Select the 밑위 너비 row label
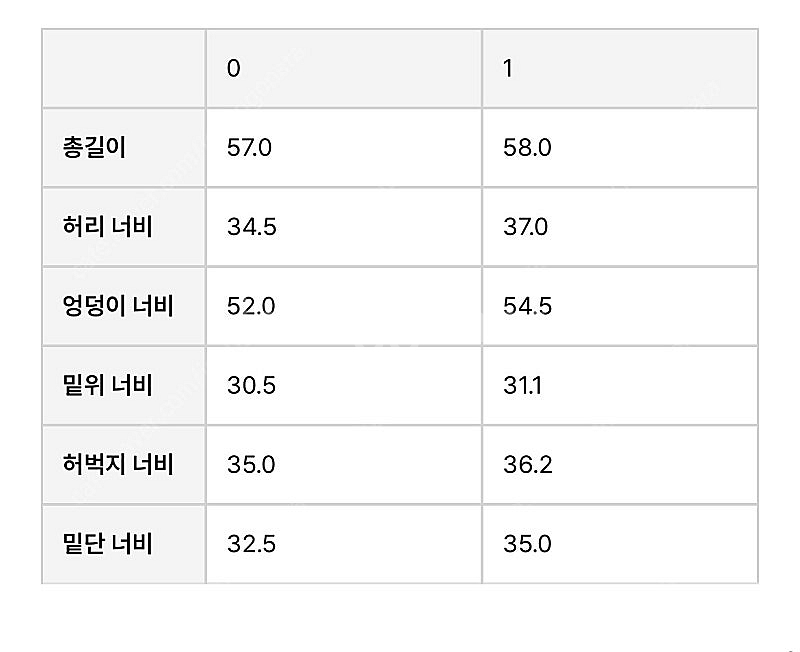Viewport: 800px width, 652px height. click(x=107, y=385)
